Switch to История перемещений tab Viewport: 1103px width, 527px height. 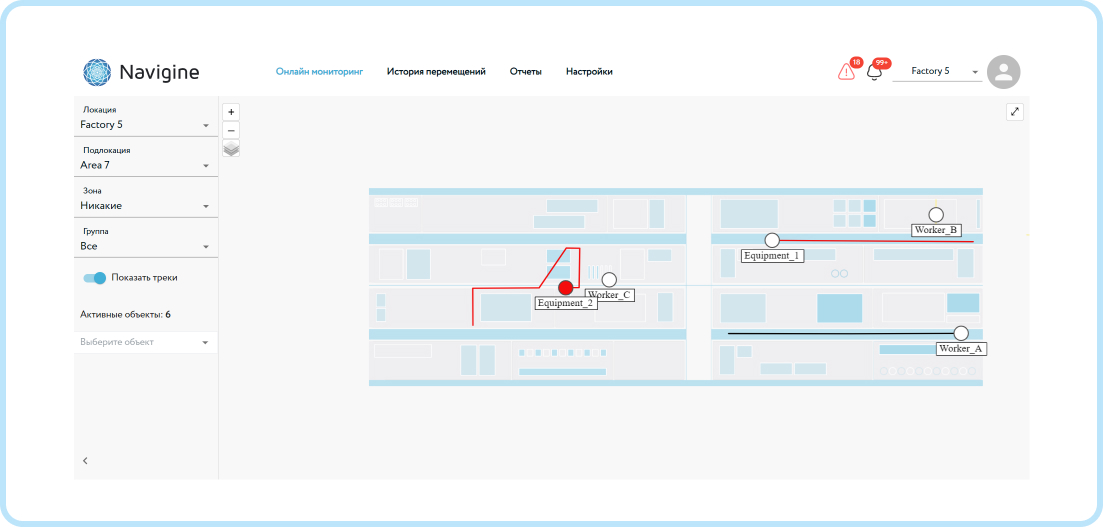(x=436, y=72)
